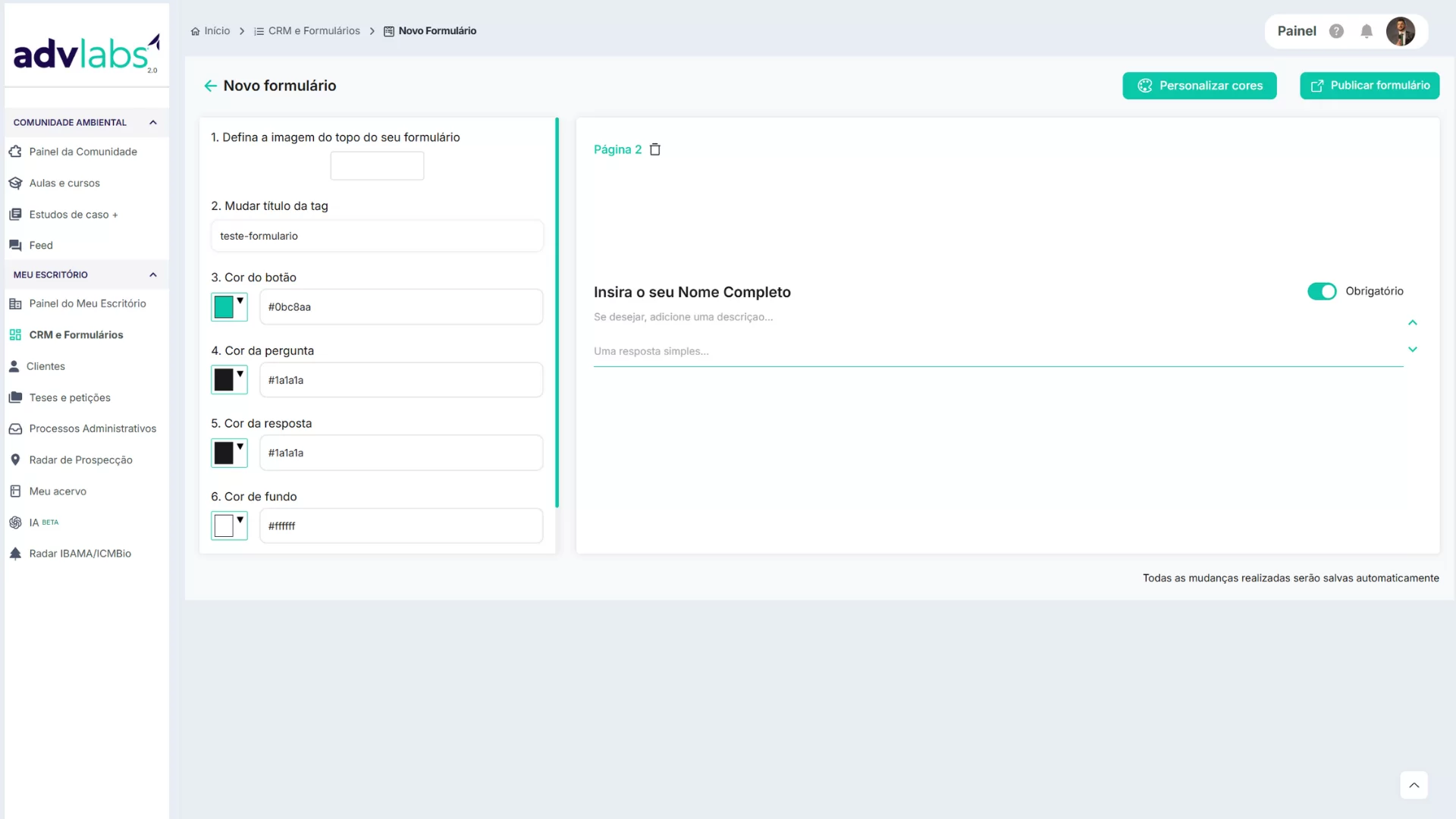Click the back arrow beside Novo formulário
Image resolution: width=1456 pixels, height=819 pixels.
tap(210, 86)
